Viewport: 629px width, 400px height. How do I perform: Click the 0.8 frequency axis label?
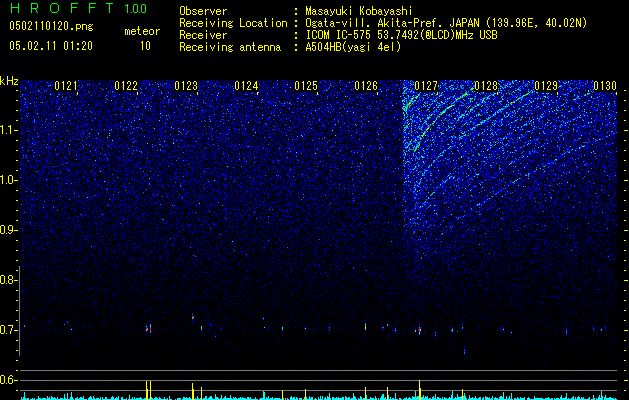[8, 280]
